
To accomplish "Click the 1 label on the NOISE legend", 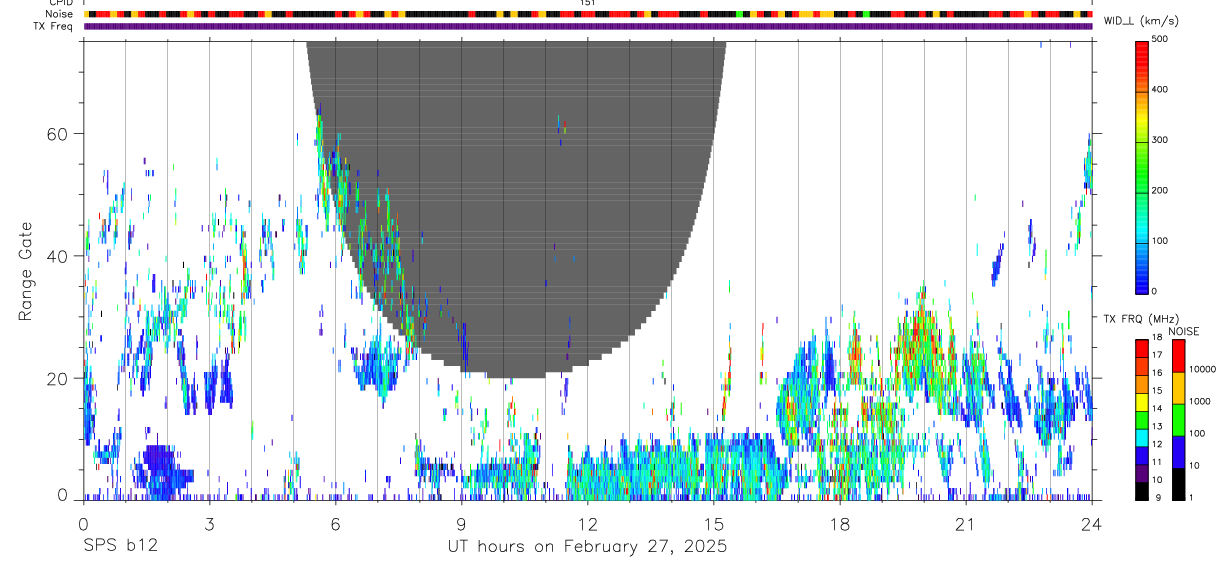I will point(1191,498).
